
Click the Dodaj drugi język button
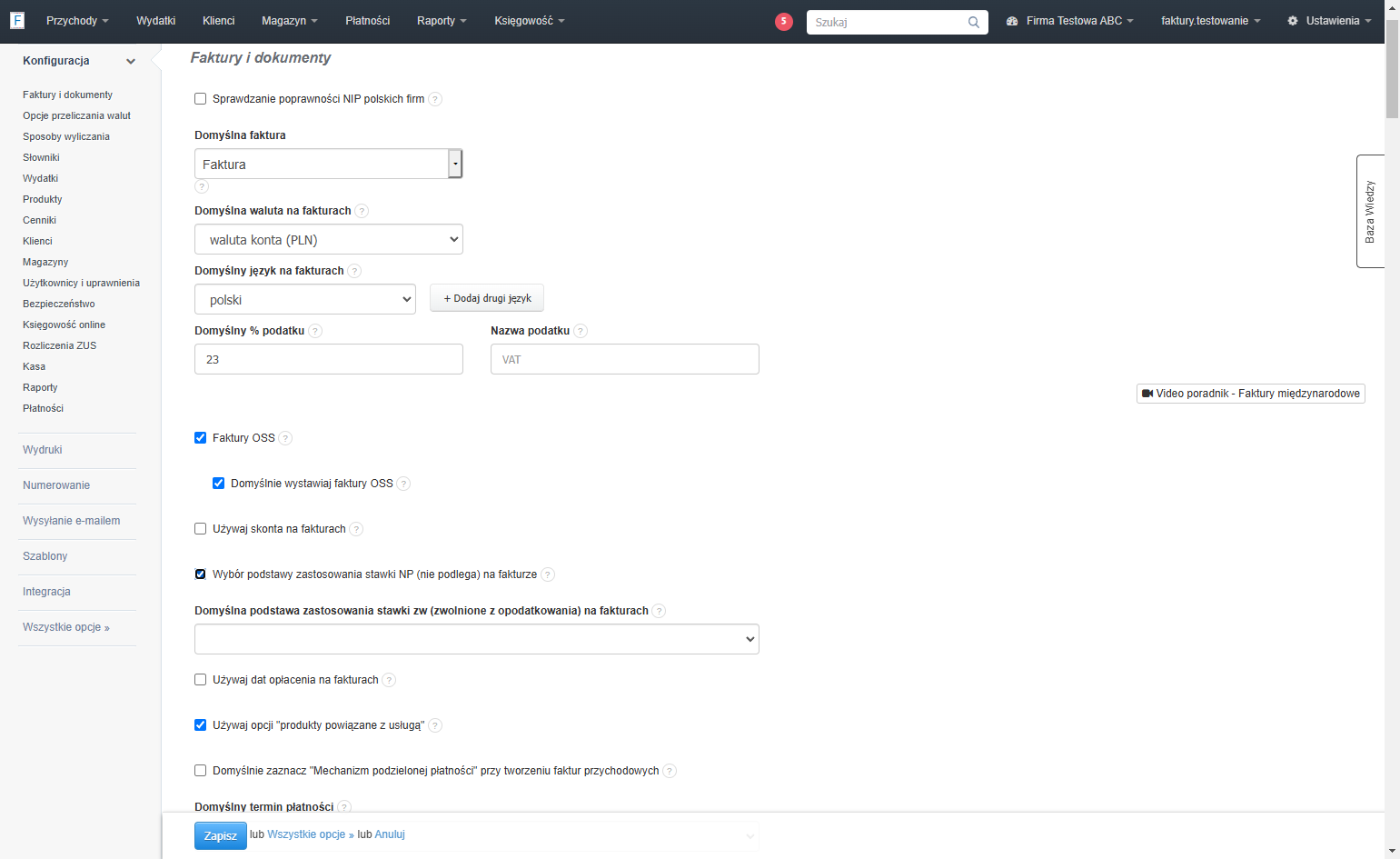point(487,298)
